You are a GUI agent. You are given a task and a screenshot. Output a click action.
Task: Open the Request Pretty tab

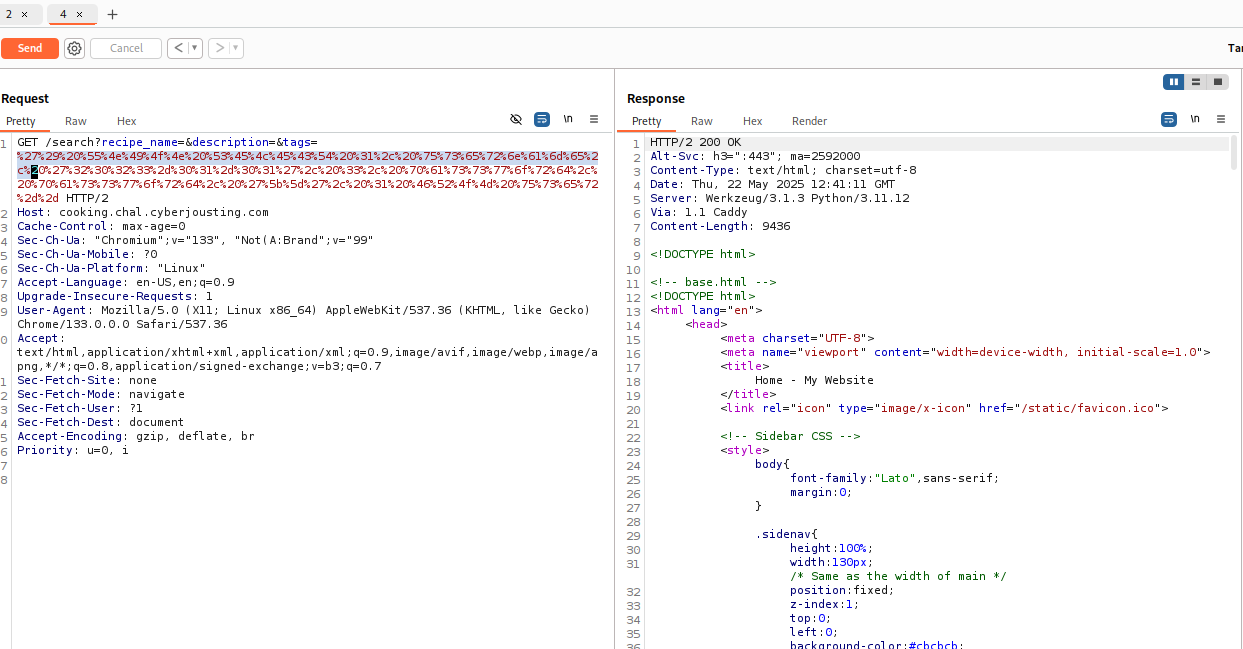tap(21, 121)
